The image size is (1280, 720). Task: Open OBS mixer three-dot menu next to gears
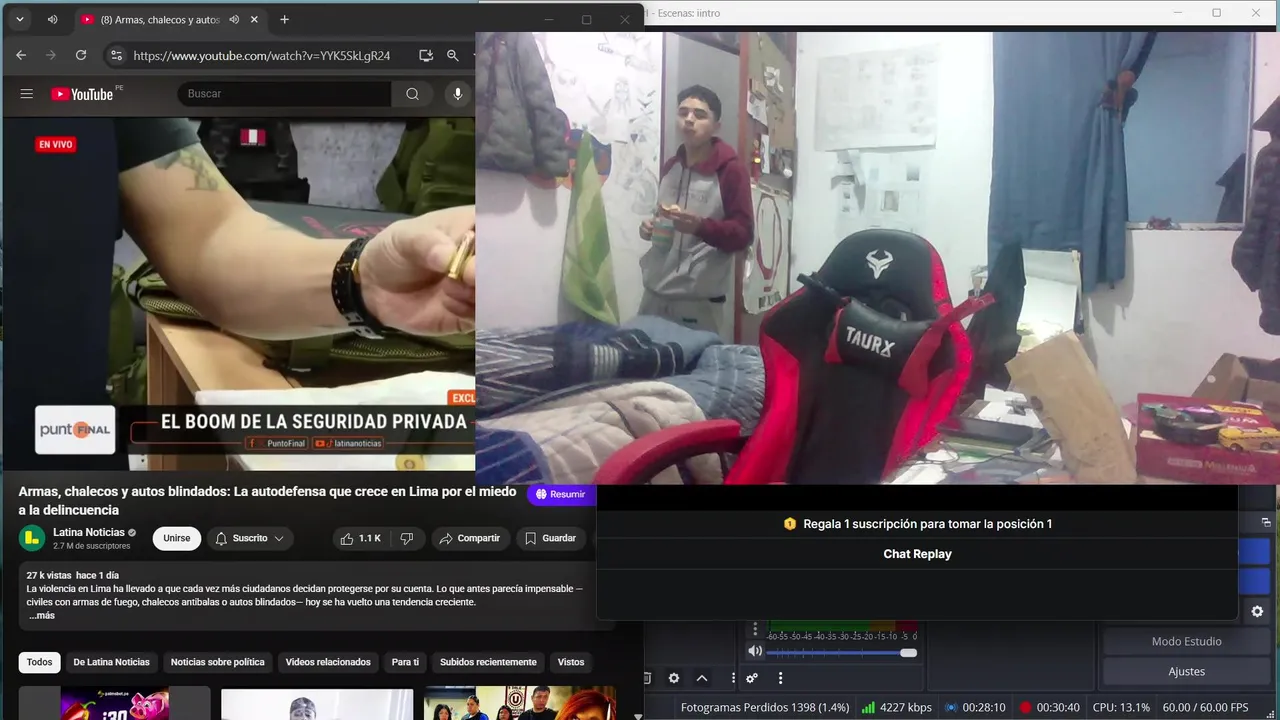pos(780,678)
